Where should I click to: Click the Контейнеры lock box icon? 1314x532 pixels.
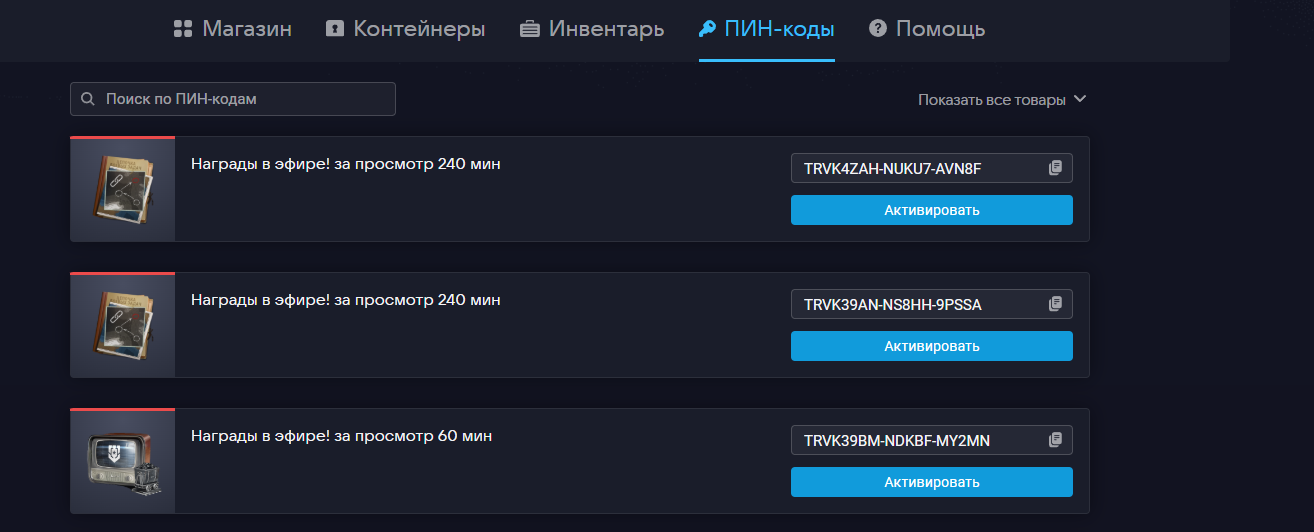pos(335,29)
